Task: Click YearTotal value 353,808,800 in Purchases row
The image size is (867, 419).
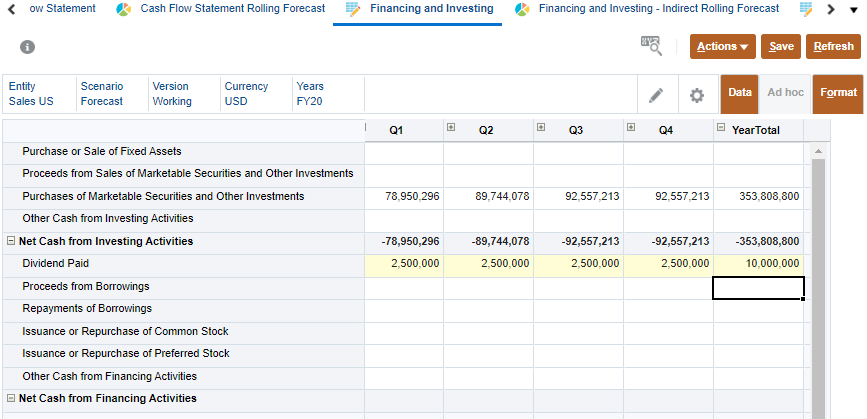Action: tap(769, 196)
